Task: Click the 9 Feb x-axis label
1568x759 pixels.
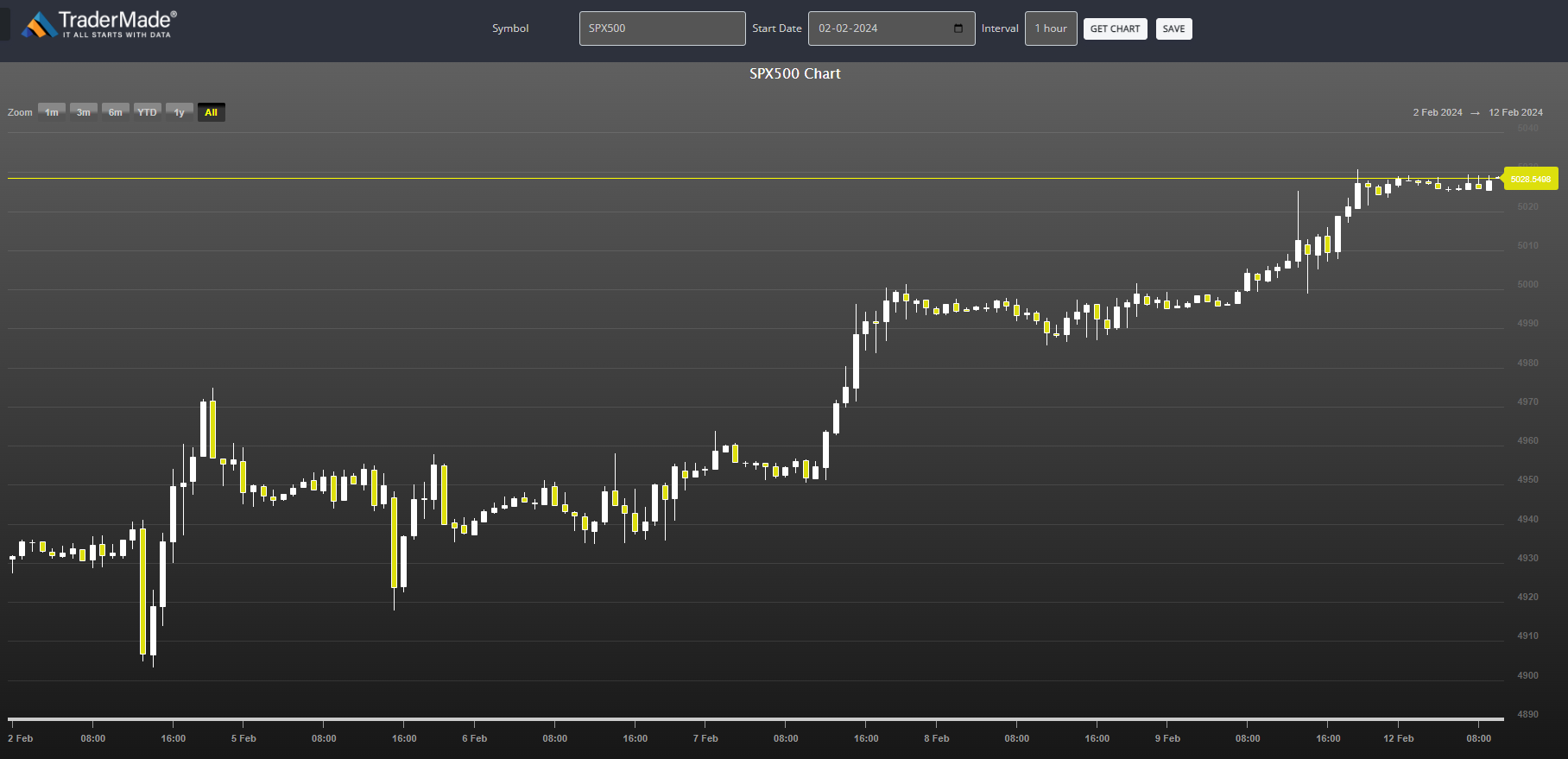Action: 1167,738
